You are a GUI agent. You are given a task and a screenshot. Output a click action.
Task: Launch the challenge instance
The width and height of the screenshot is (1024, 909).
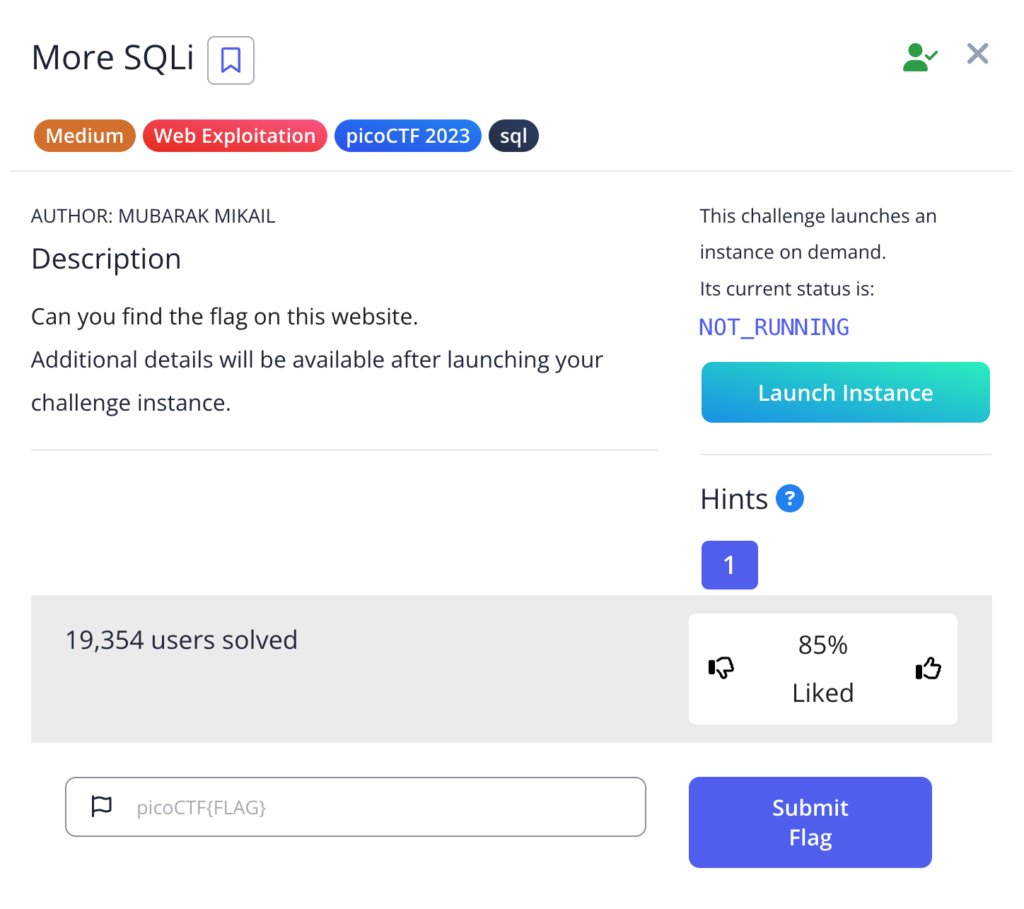[x=845, y=392]
